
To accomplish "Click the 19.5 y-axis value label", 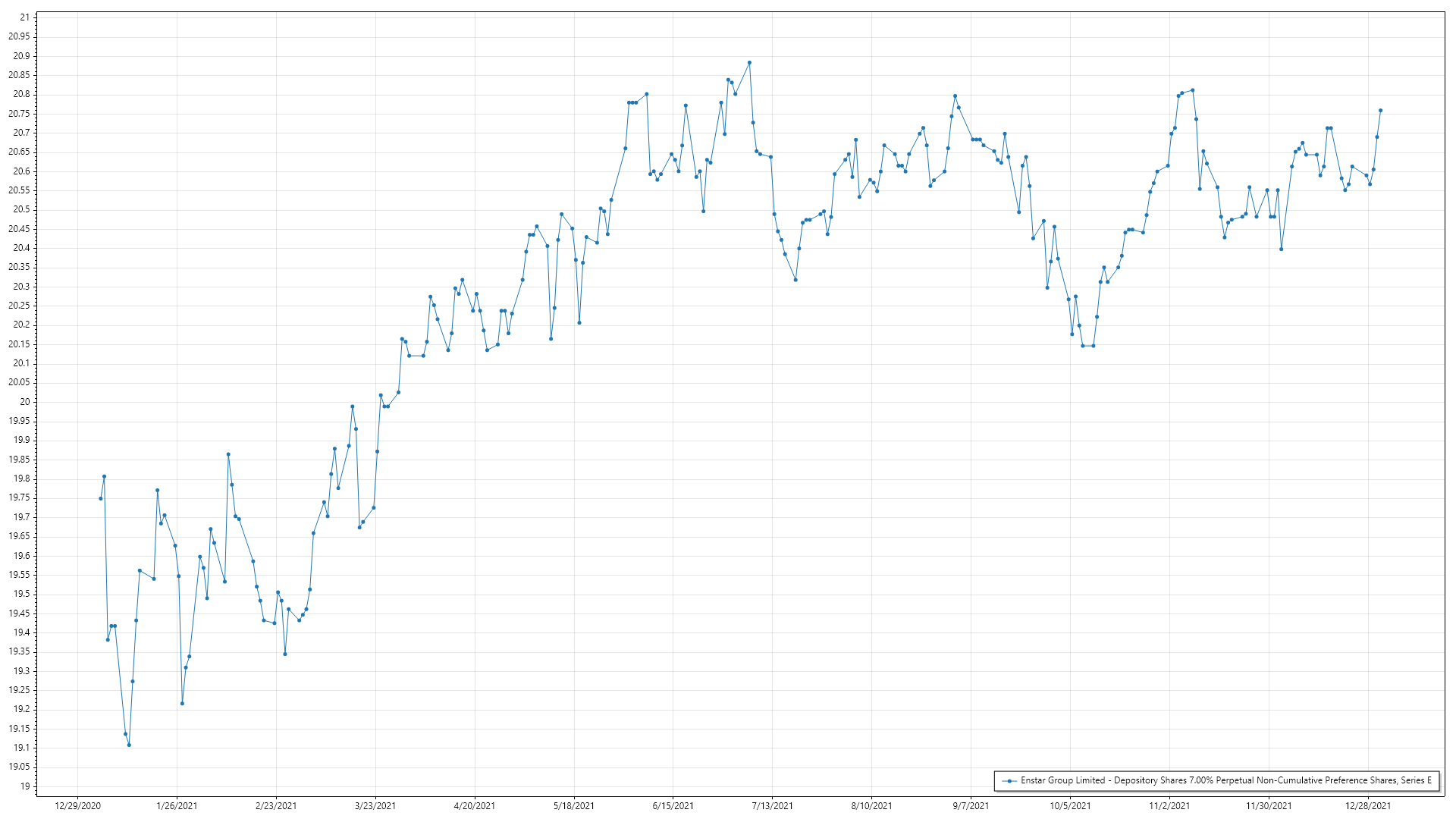I will [21, 594].
